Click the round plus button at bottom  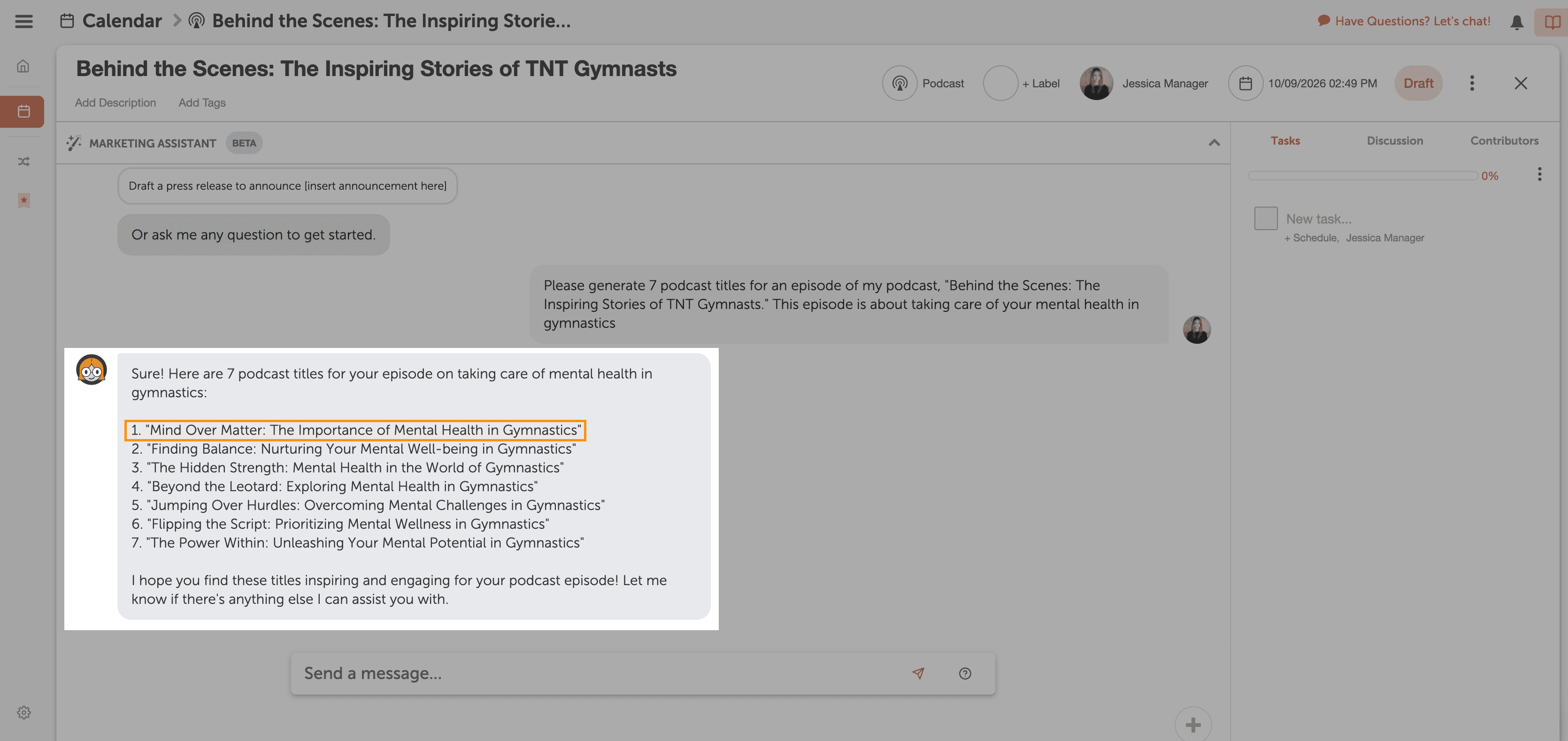coord(1192,725)
